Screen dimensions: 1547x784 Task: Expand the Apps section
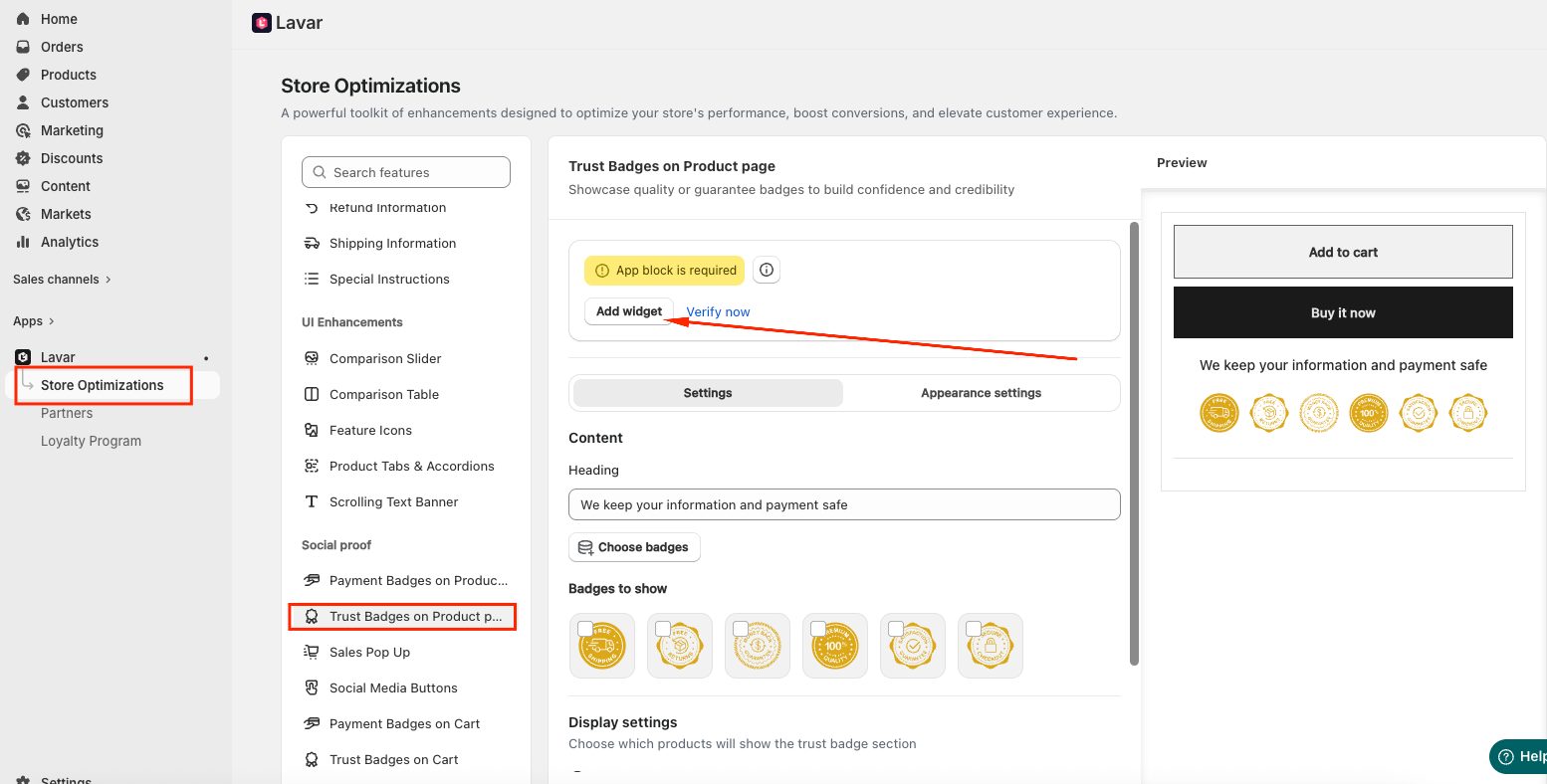[34, 321]
